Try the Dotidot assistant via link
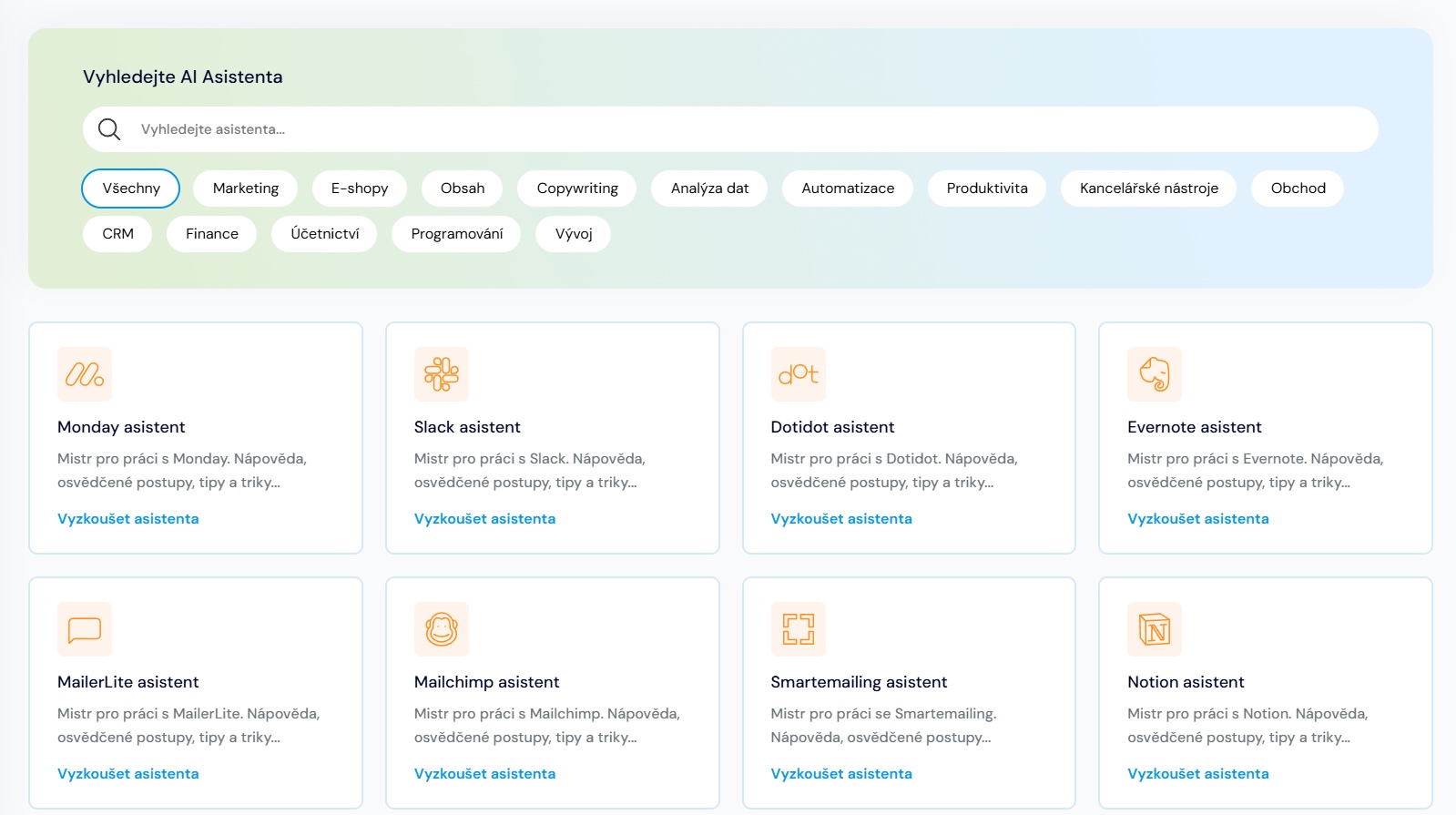The width and height of the screenshot is (1456, 815). tap(841, 519)
